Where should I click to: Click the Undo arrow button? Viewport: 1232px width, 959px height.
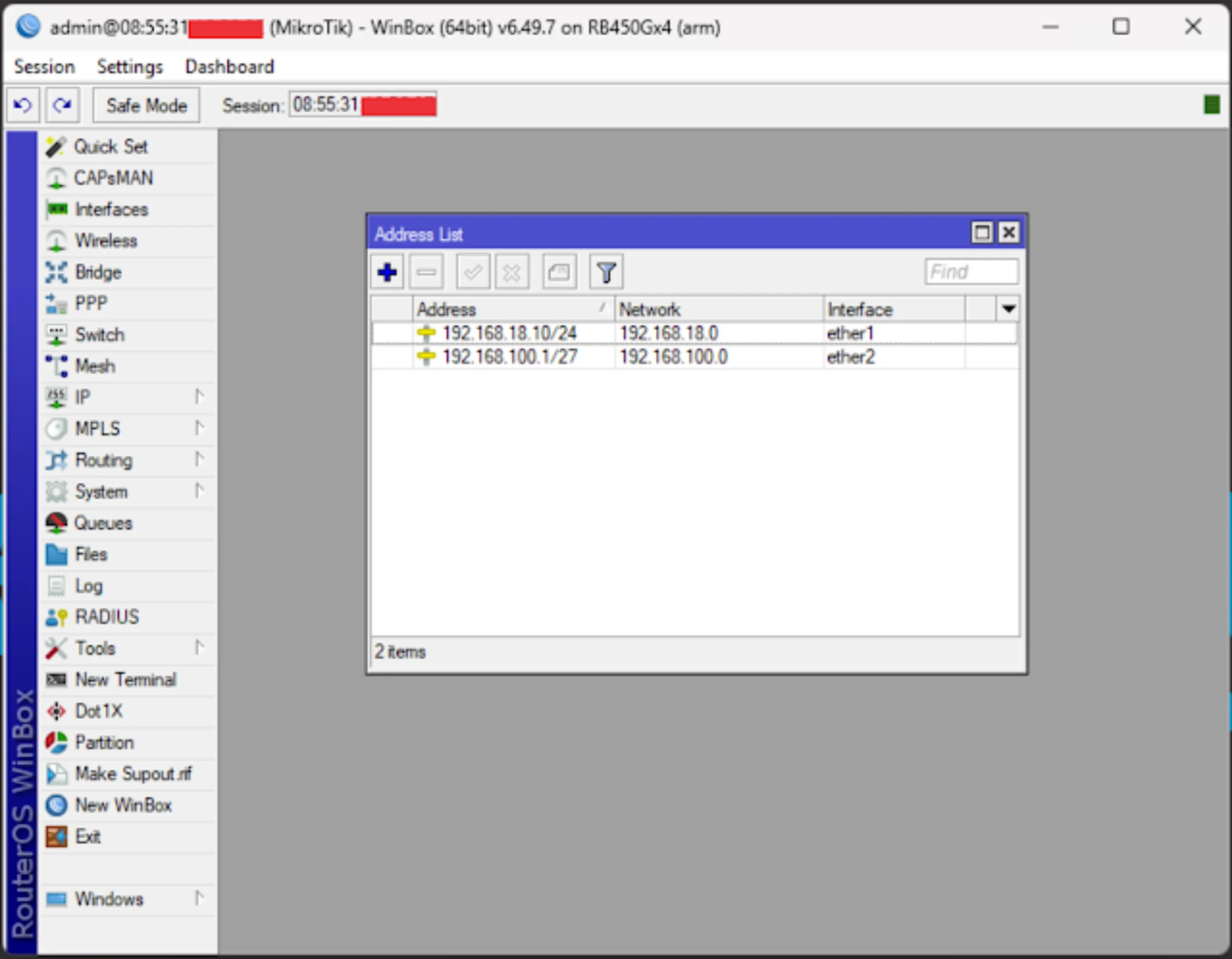click(23, 105)
